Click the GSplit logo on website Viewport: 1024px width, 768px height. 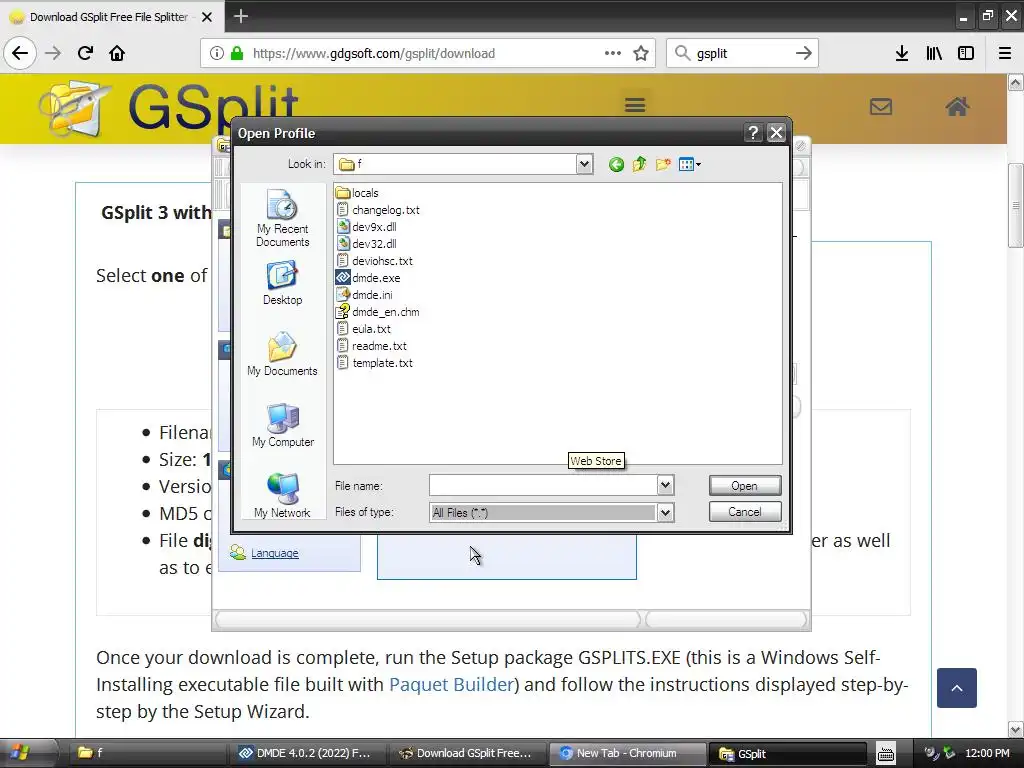168,108
